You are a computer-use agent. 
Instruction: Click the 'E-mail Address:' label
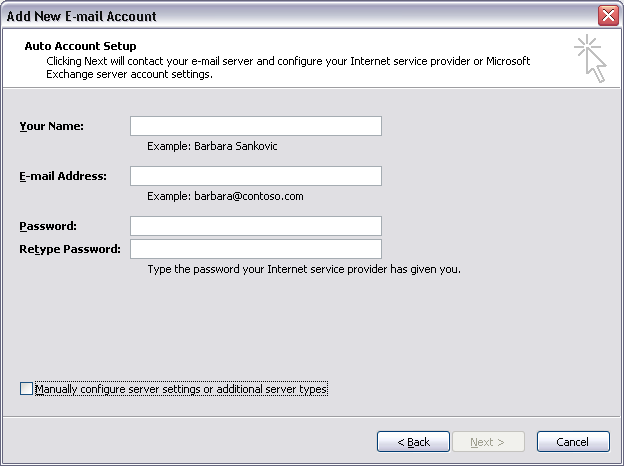[63, 176]
